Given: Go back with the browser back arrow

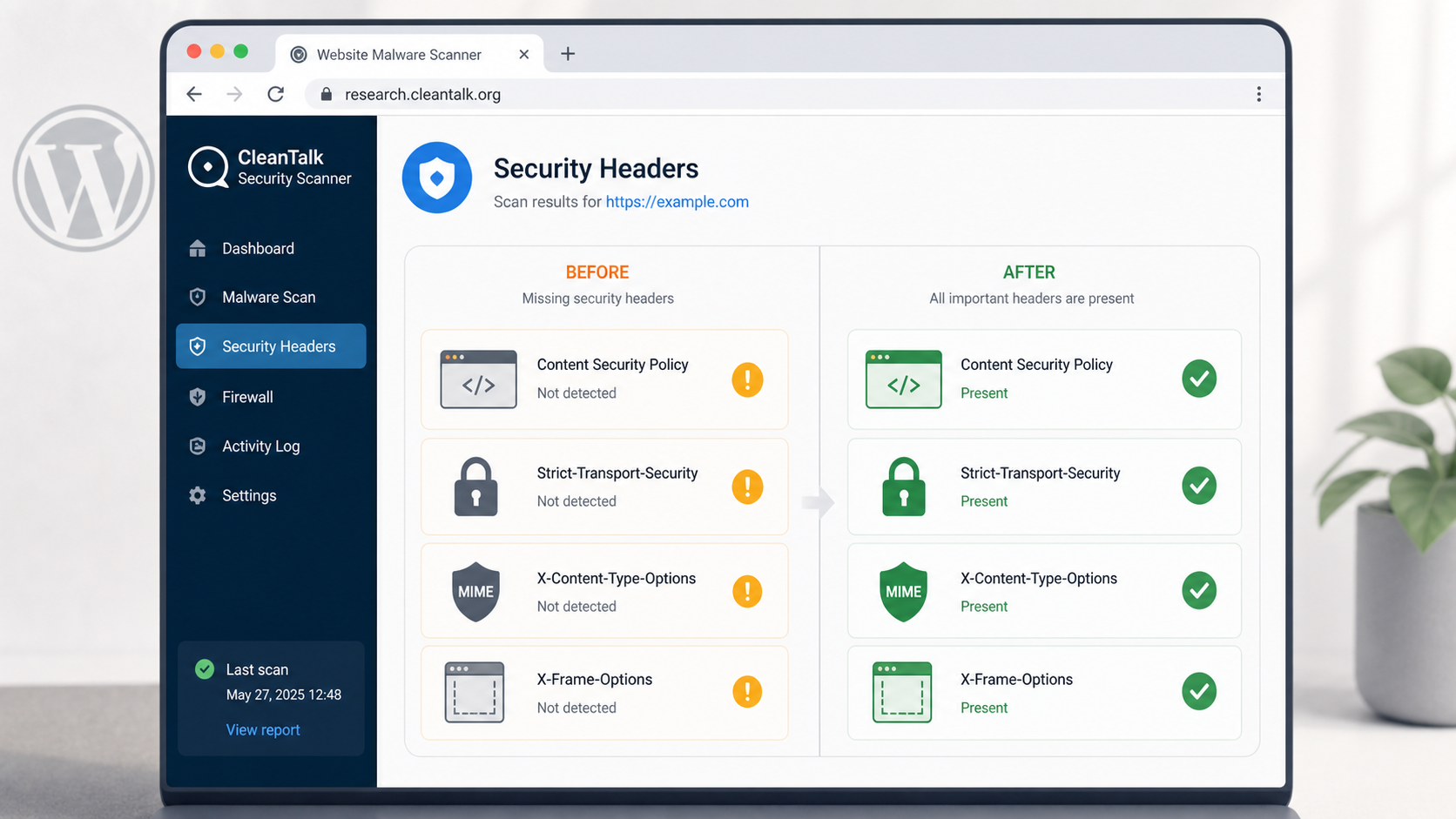Looking at the screenshot, I should coord(194,94).
